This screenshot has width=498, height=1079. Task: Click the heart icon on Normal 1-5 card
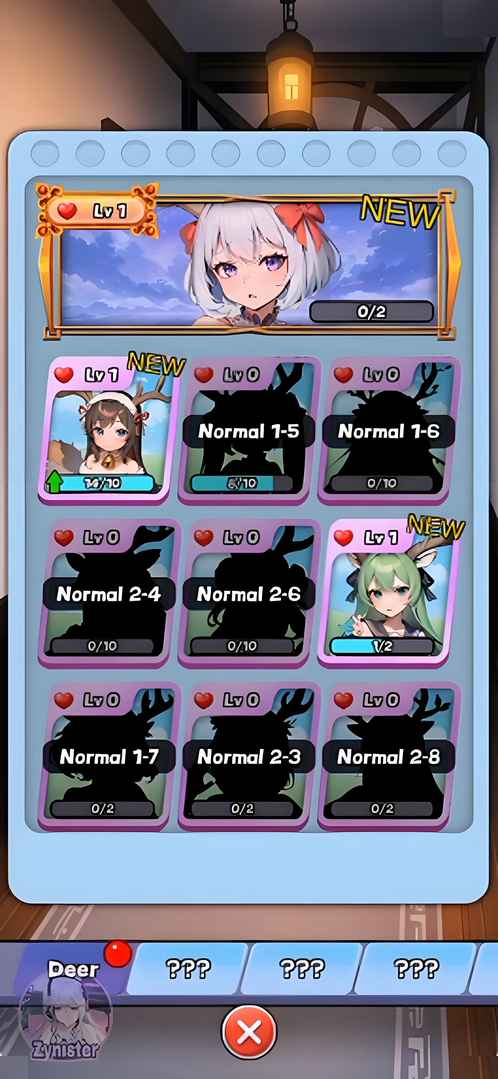pos(204,374)
